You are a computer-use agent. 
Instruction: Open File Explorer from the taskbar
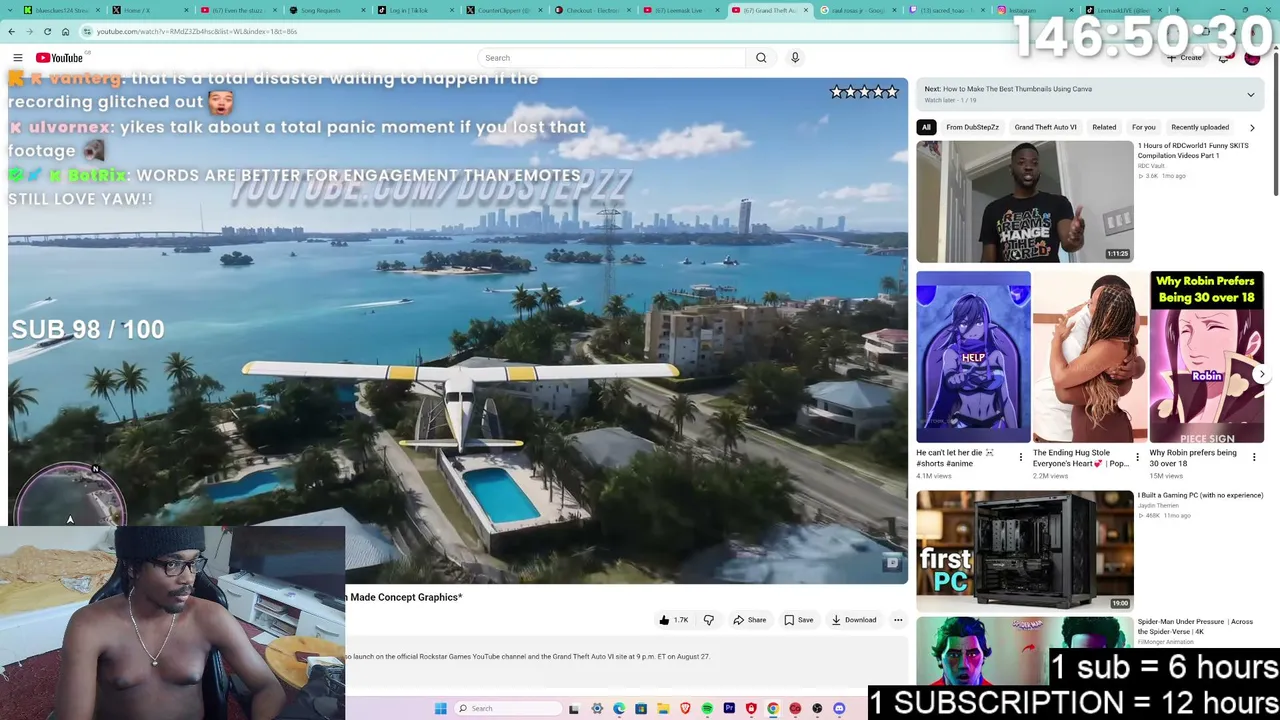click(663, 709)
